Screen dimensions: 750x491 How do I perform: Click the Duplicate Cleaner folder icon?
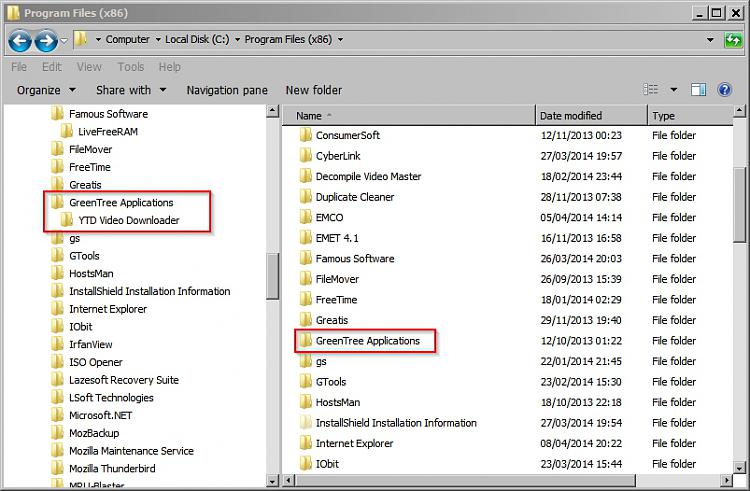305,196
